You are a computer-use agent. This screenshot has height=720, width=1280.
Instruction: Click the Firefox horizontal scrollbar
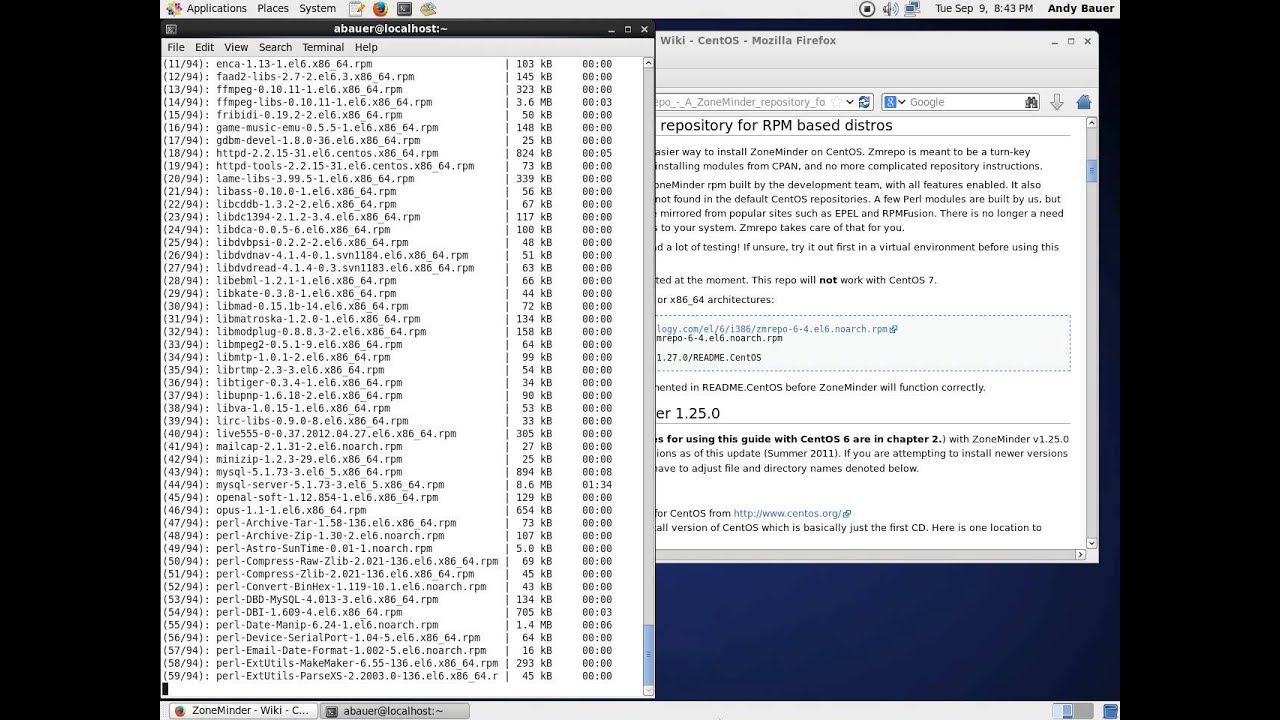(x=869, y=555)
